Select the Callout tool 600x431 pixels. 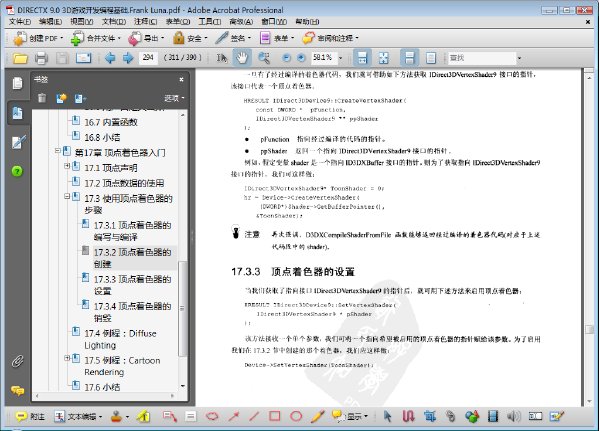click(169, 416)
